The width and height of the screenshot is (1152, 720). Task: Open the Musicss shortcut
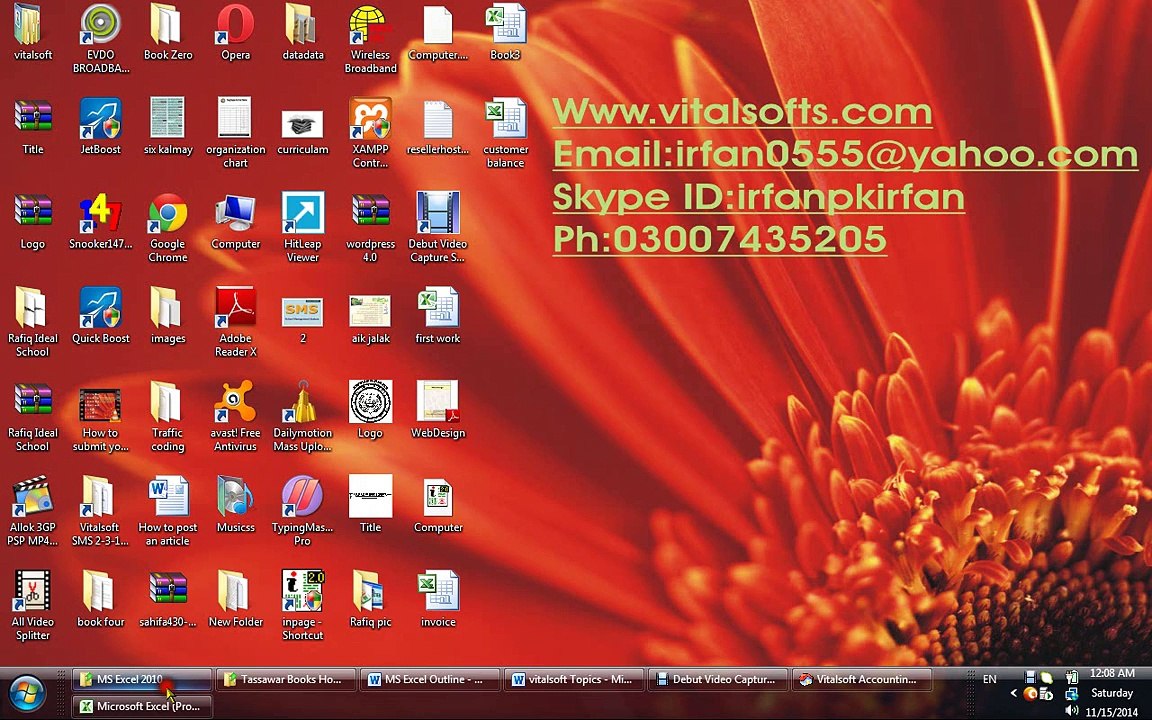235,505
